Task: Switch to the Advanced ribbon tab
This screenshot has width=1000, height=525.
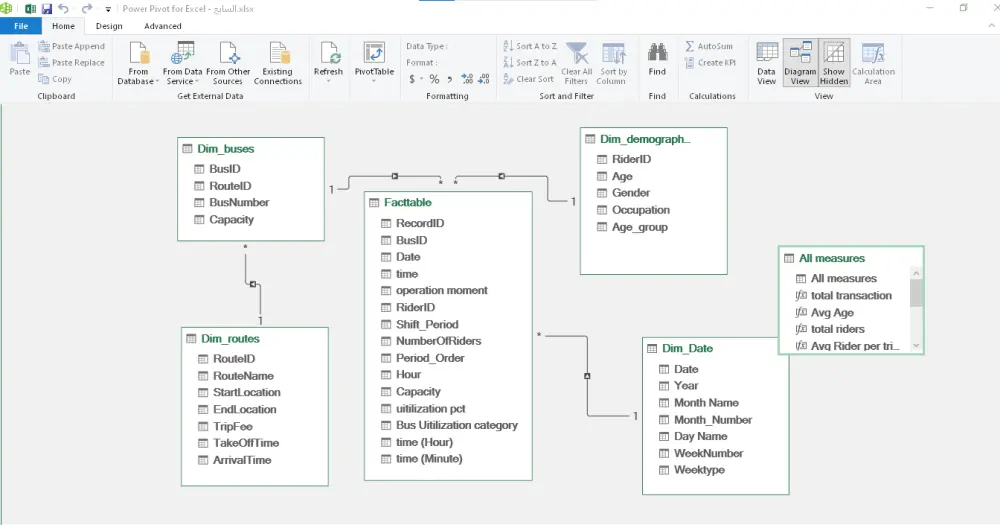Action: click(163, 26)
